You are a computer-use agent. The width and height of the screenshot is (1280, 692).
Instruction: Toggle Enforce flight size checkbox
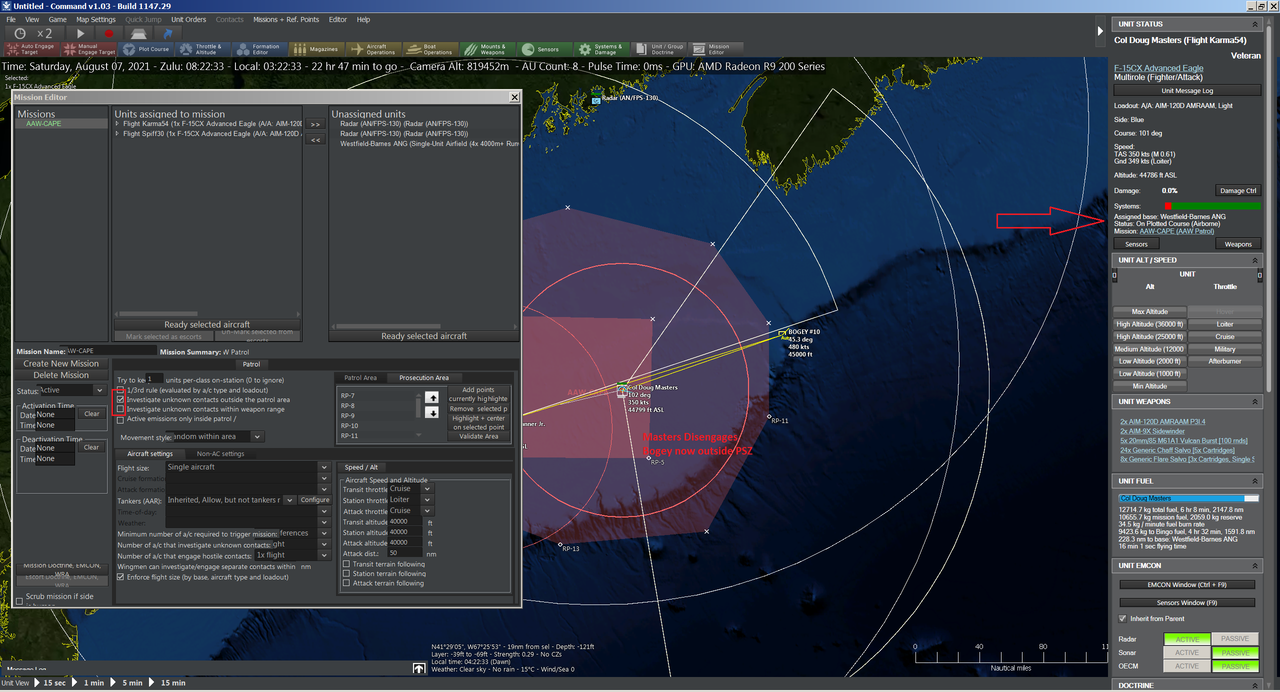tap(121, 577)
